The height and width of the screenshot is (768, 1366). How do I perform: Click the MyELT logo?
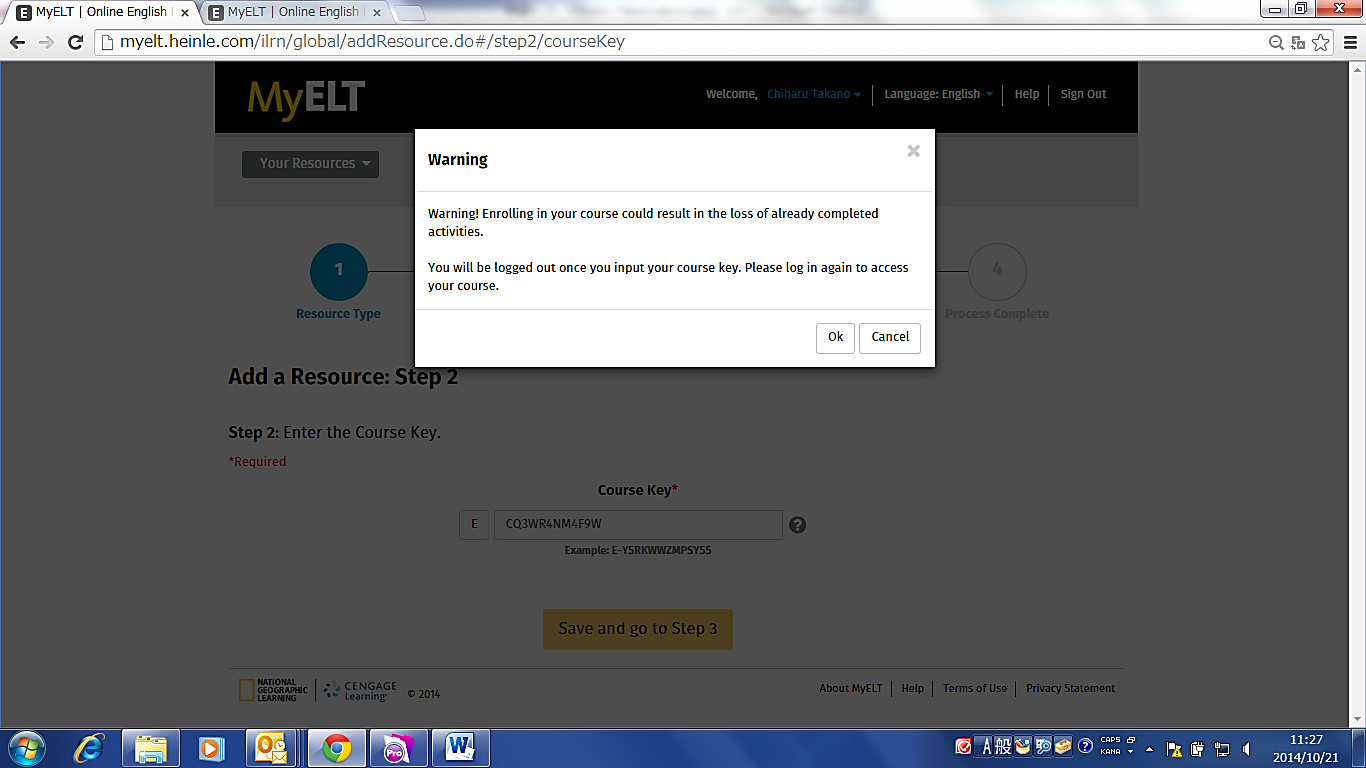(306, 99)
